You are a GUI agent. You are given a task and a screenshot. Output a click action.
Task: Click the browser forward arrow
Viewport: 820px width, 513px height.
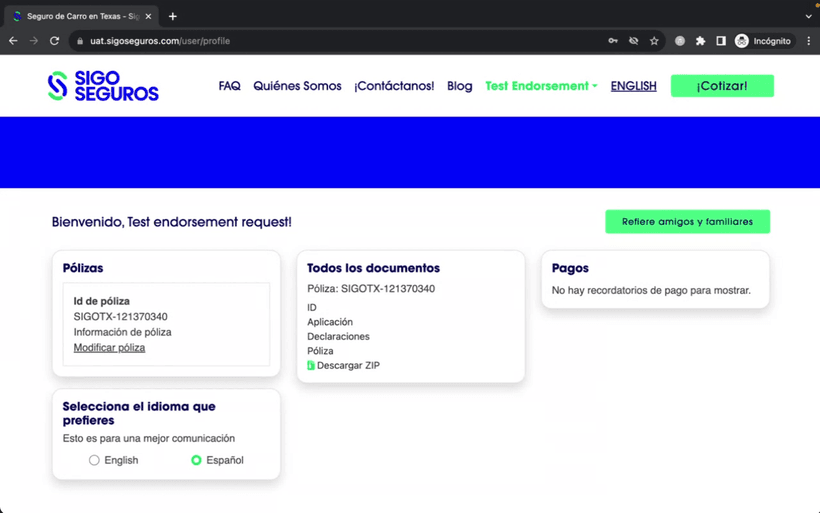[x=34, y=41]
